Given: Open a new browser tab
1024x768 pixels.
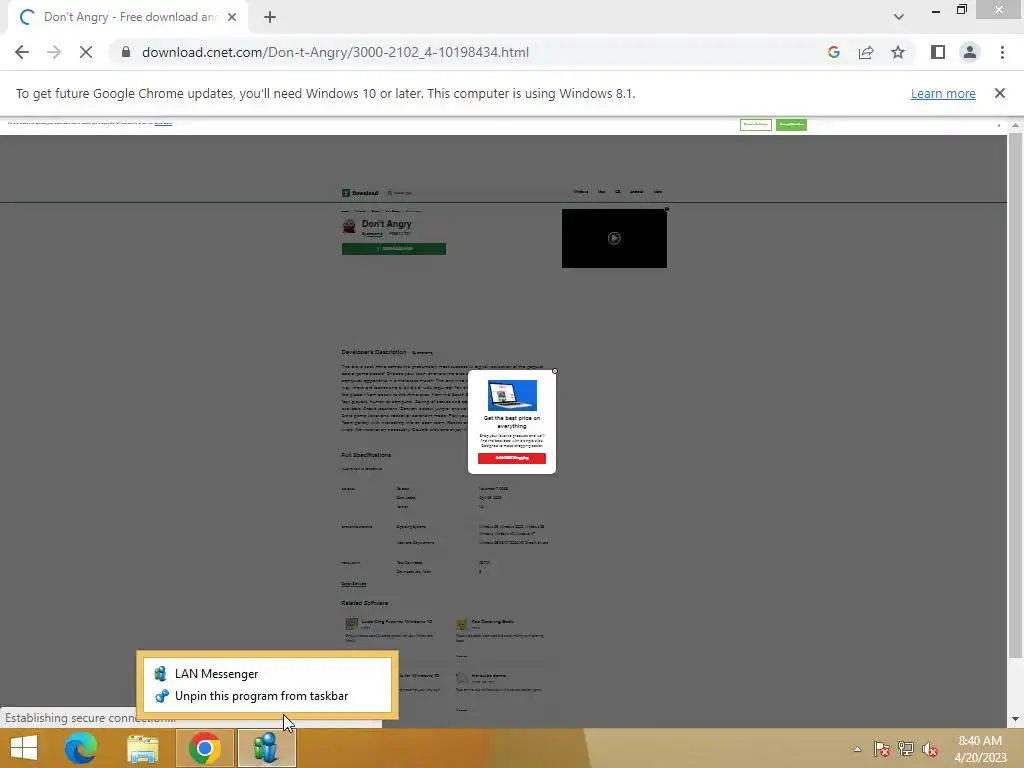Looking at the screenshot, I should 270,18.
